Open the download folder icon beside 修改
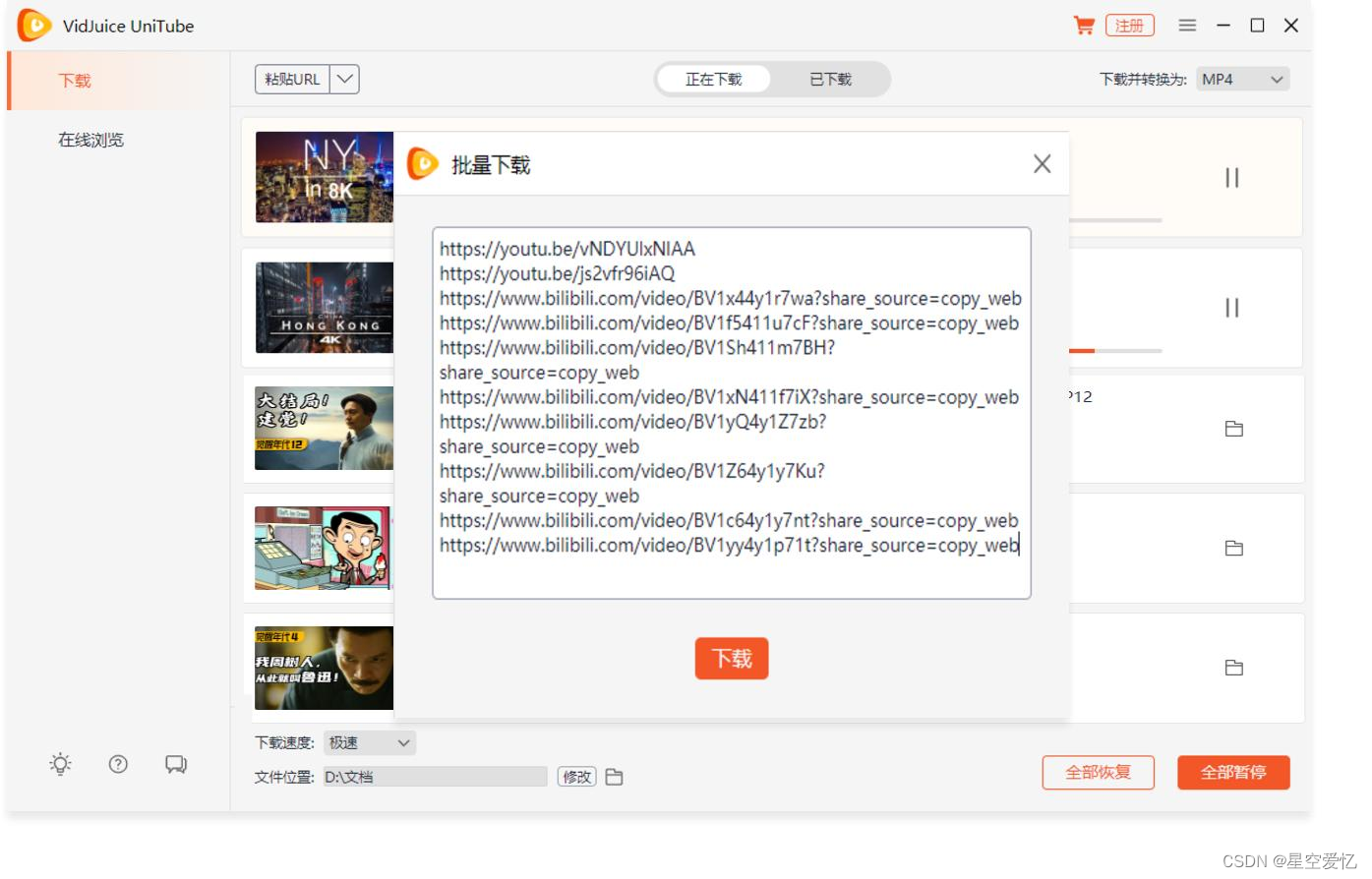This screenshot has height=879, width=1372. pos(615,777)
